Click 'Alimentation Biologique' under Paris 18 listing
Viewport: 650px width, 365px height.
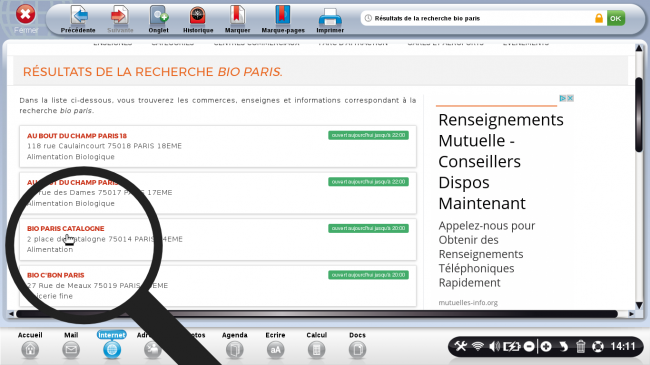[71, 157]
